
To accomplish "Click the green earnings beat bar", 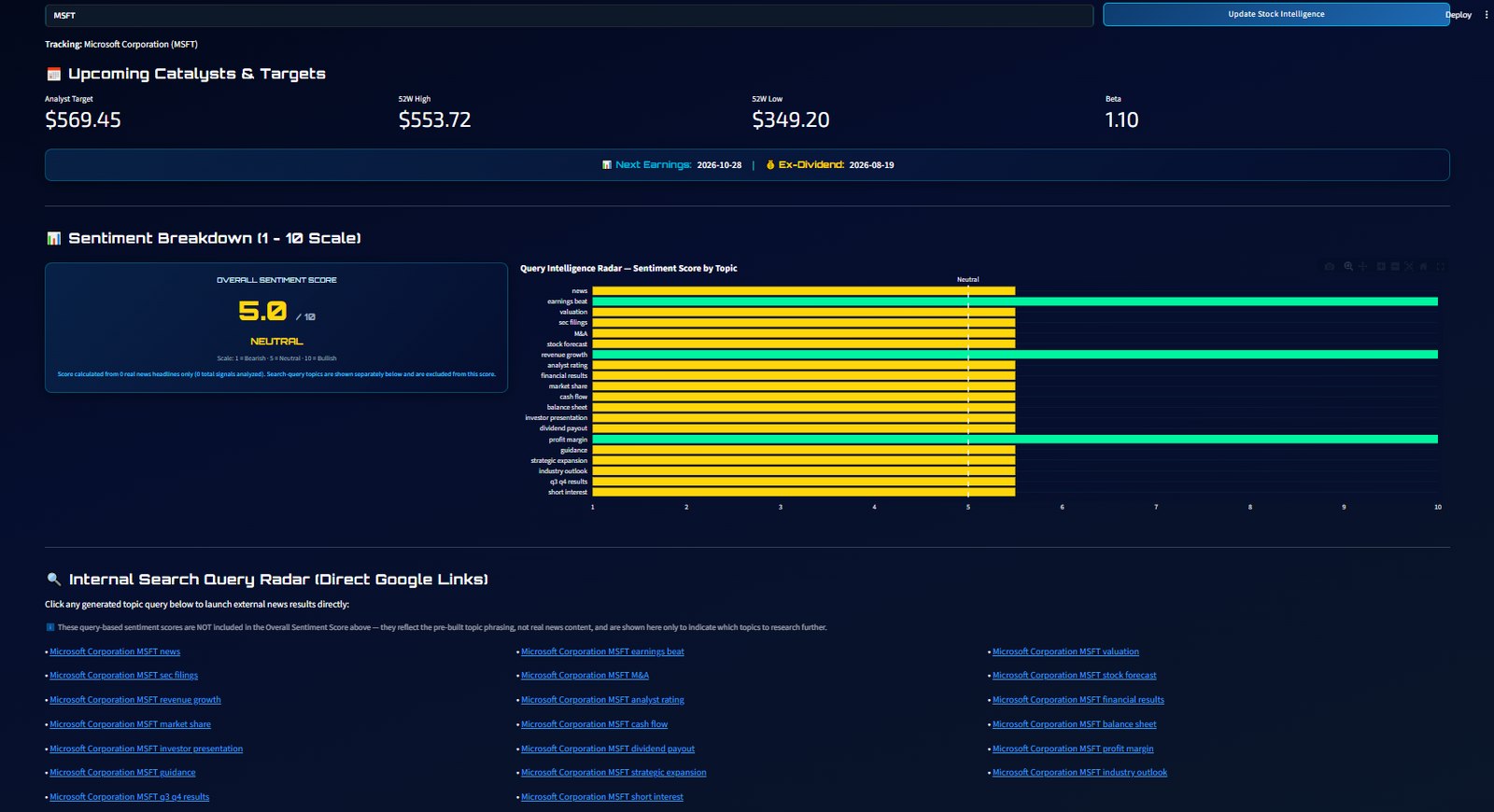I will [x=1015, y=301].
